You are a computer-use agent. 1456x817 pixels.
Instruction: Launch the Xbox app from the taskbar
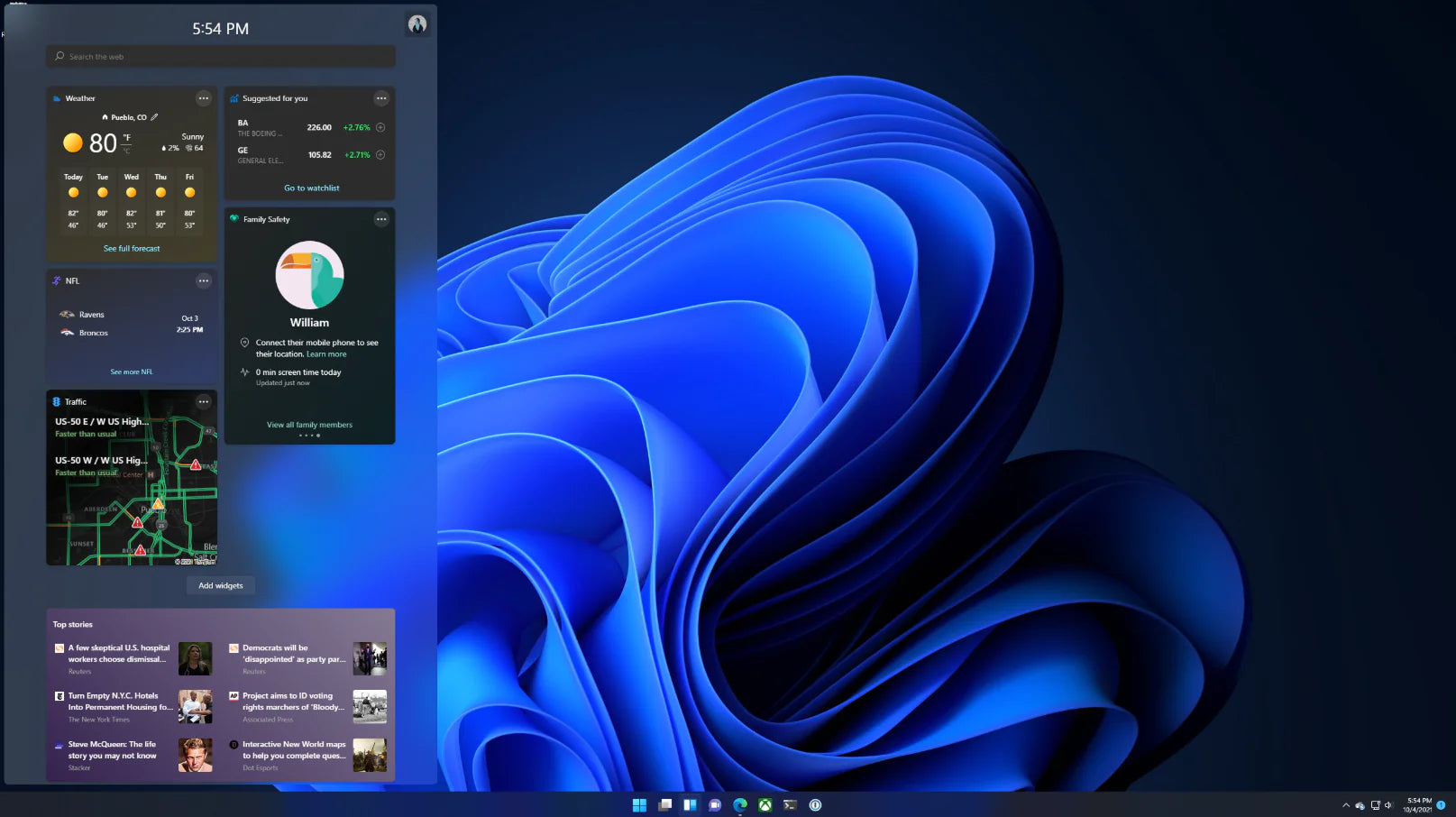pyautogui.click(x=765, y=804)
